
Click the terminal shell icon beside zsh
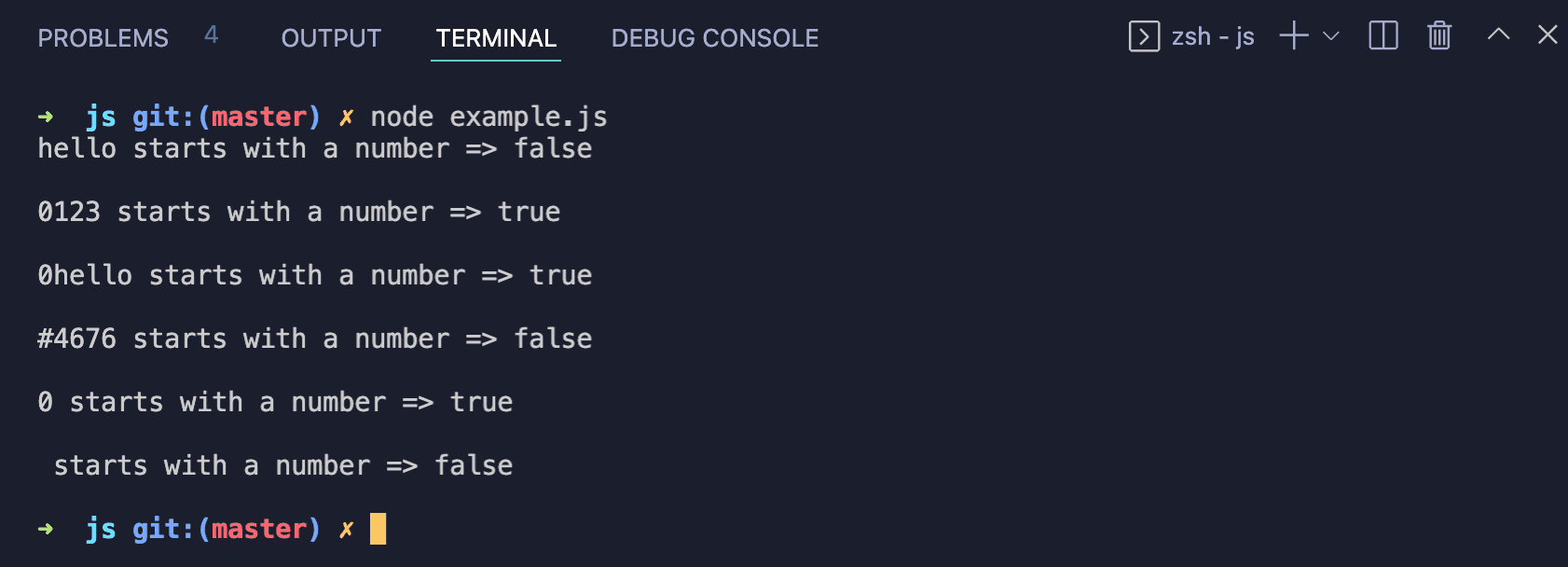click(x=1144, y=36)
